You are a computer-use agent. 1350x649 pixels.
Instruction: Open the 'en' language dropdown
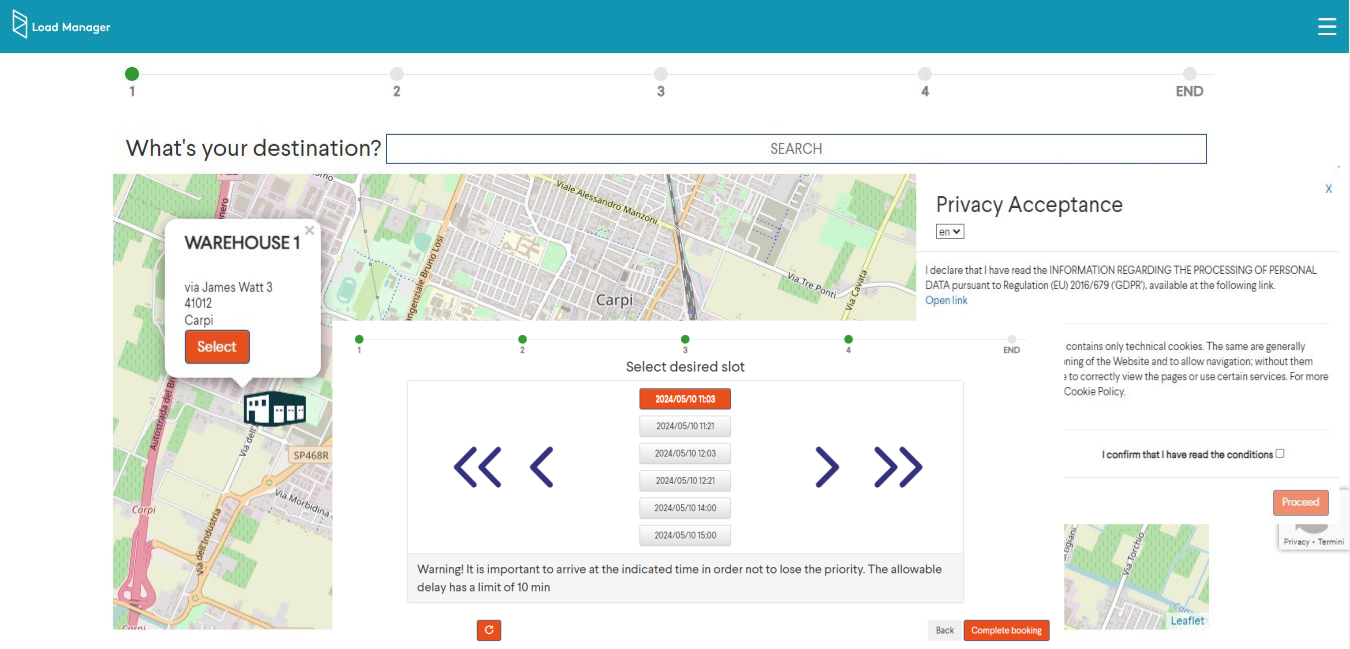coord(950,231)
